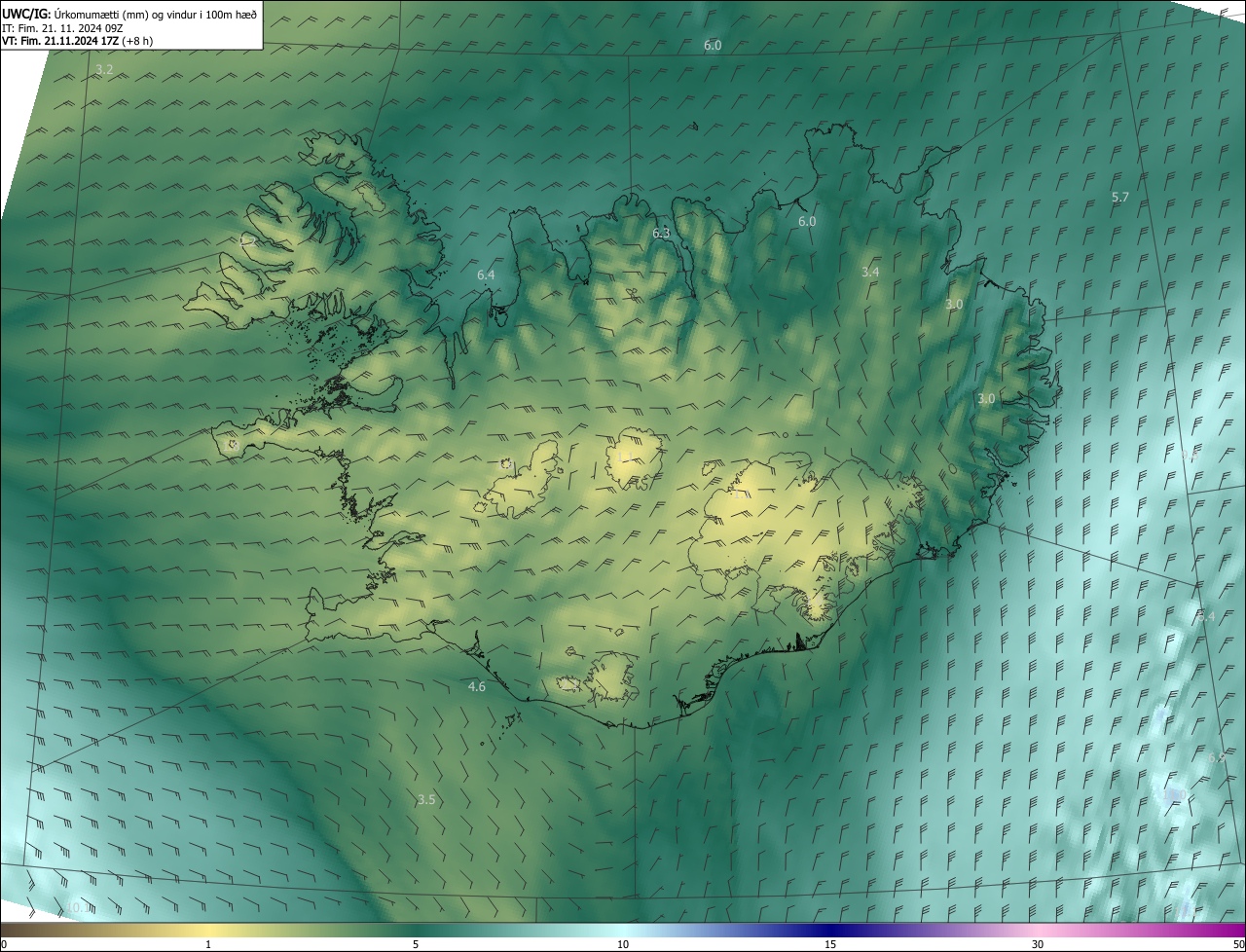Click the "1" tick on the color scale
1246x952 pixels.
click(x=208, y=944)
